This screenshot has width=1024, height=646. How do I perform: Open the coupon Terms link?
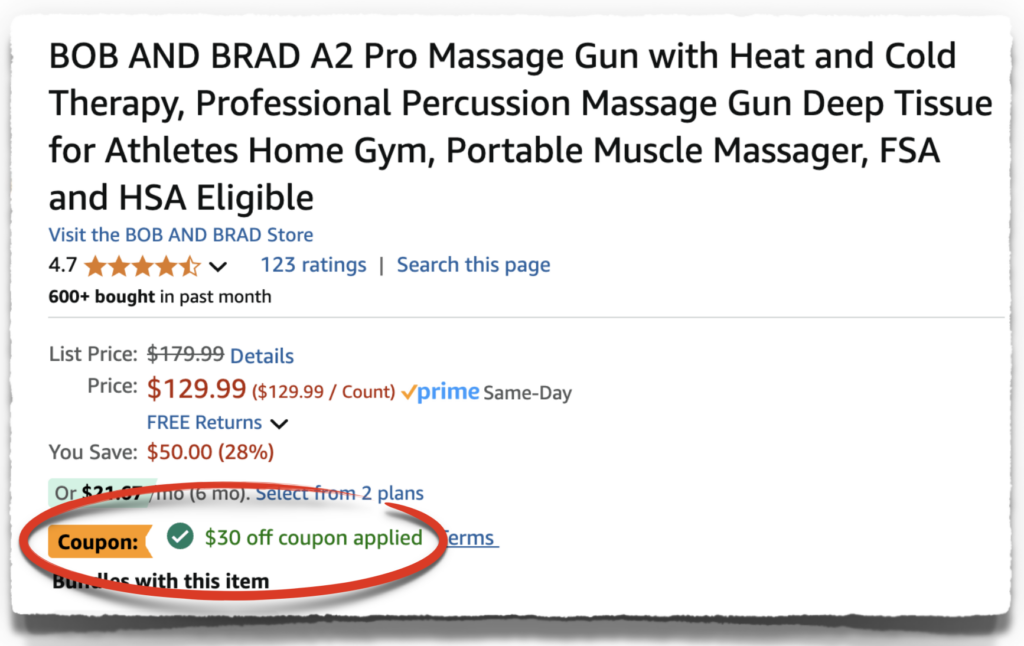click(469, 538)
